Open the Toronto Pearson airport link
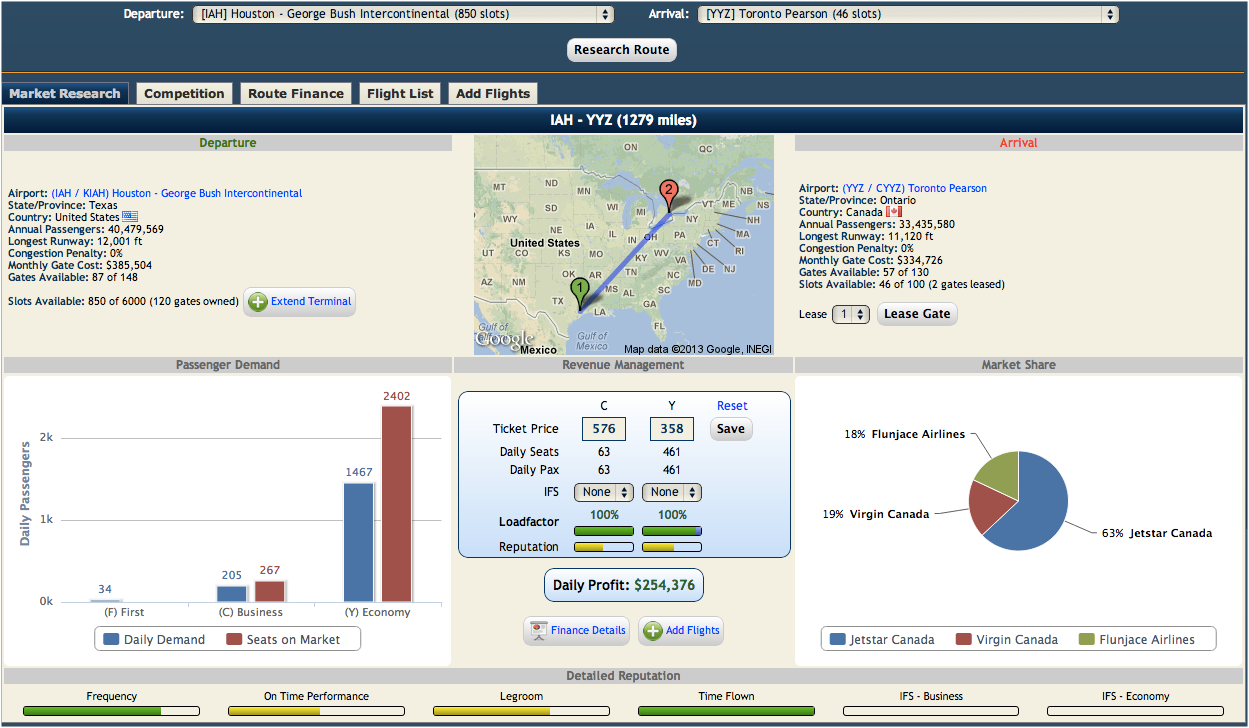This screenshot has height=728, width=1249. (914, 188)
